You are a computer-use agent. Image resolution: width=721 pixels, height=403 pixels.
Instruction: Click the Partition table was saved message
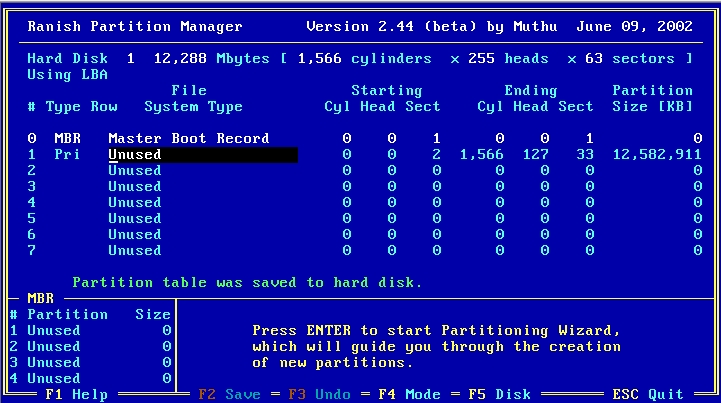247,282
